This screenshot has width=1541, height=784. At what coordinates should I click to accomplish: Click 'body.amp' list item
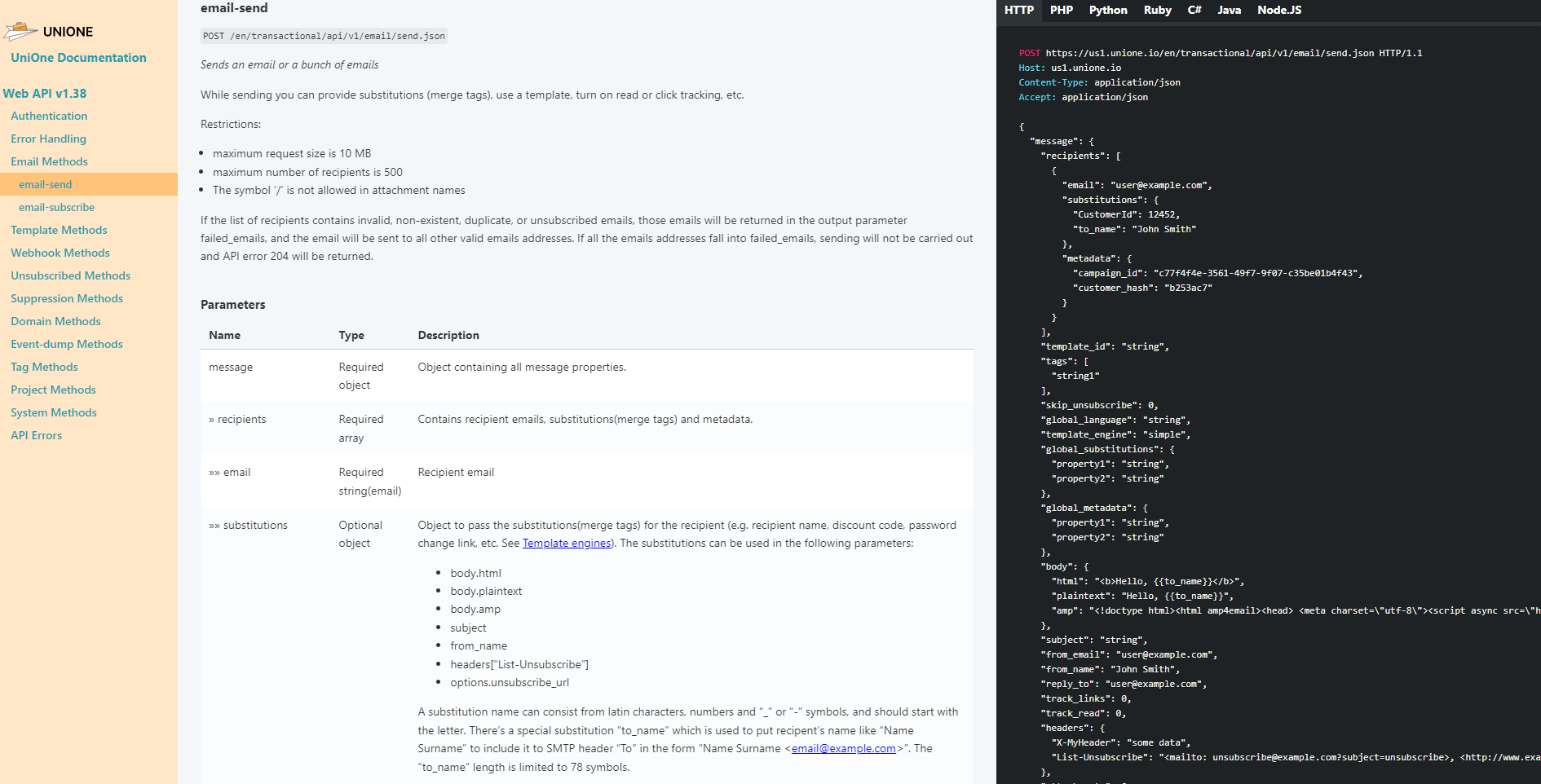[475, 610]
